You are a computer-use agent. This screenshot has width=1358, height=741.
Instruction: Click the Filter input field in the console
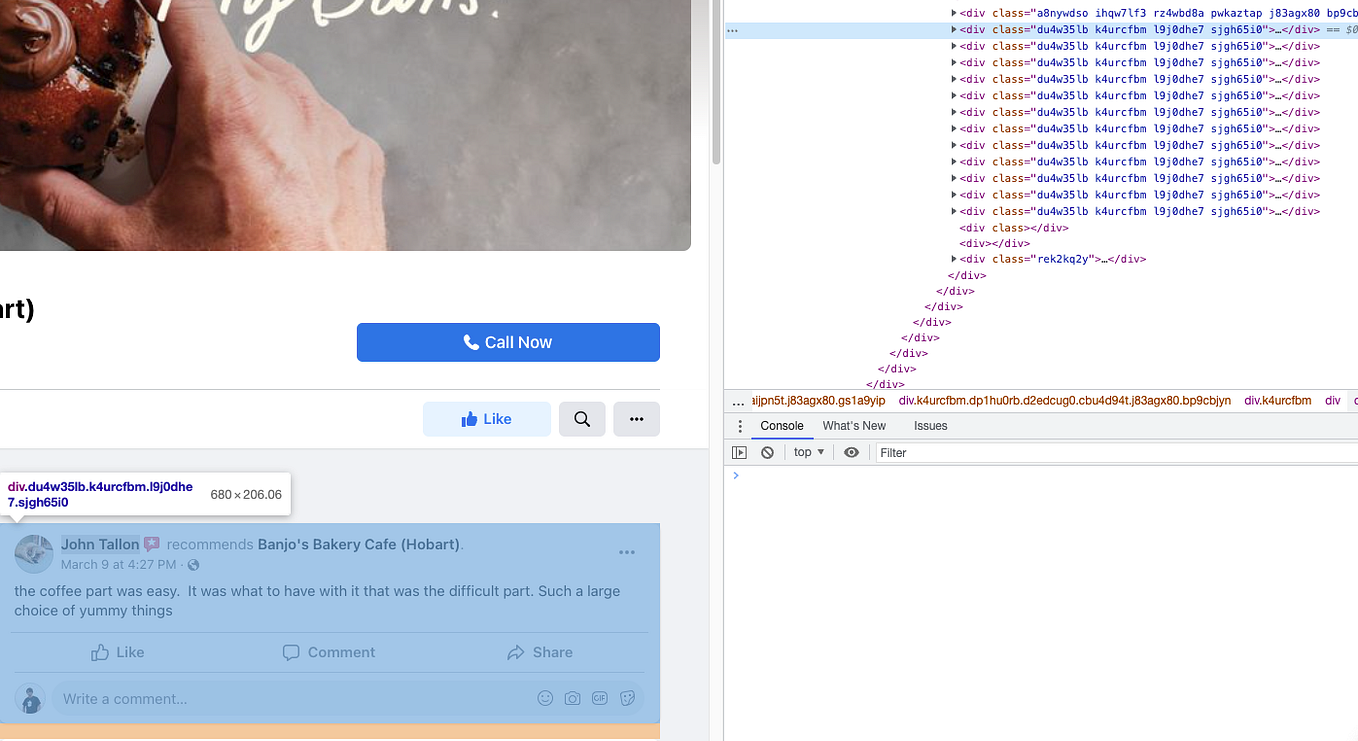pos(950,452)
